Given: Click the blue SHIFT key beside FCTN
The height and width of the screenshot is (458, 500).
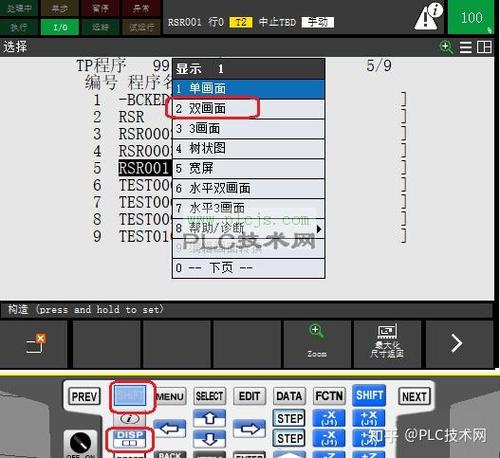Looking at the screenshot, I should click(x=369, y=395).
